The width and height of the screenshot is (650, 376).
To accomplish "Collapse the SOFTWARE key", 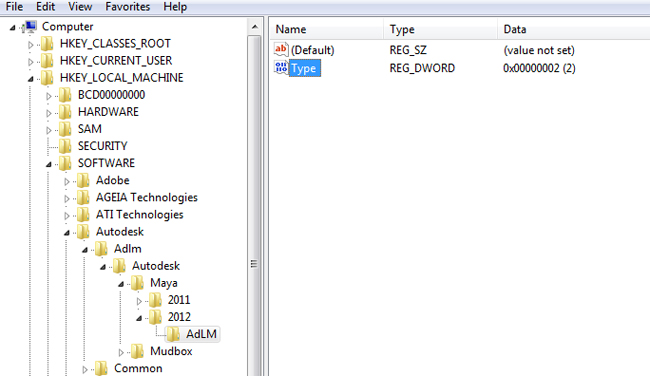I will click(49, 164).
